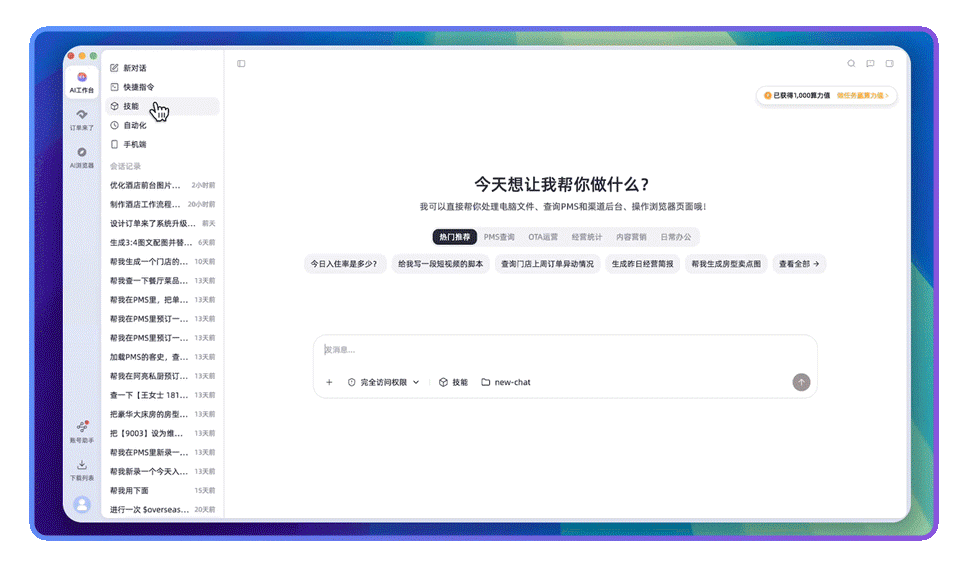Click the round send arrow button
This screenshot has width=958, height=568.
pos(802,382)
